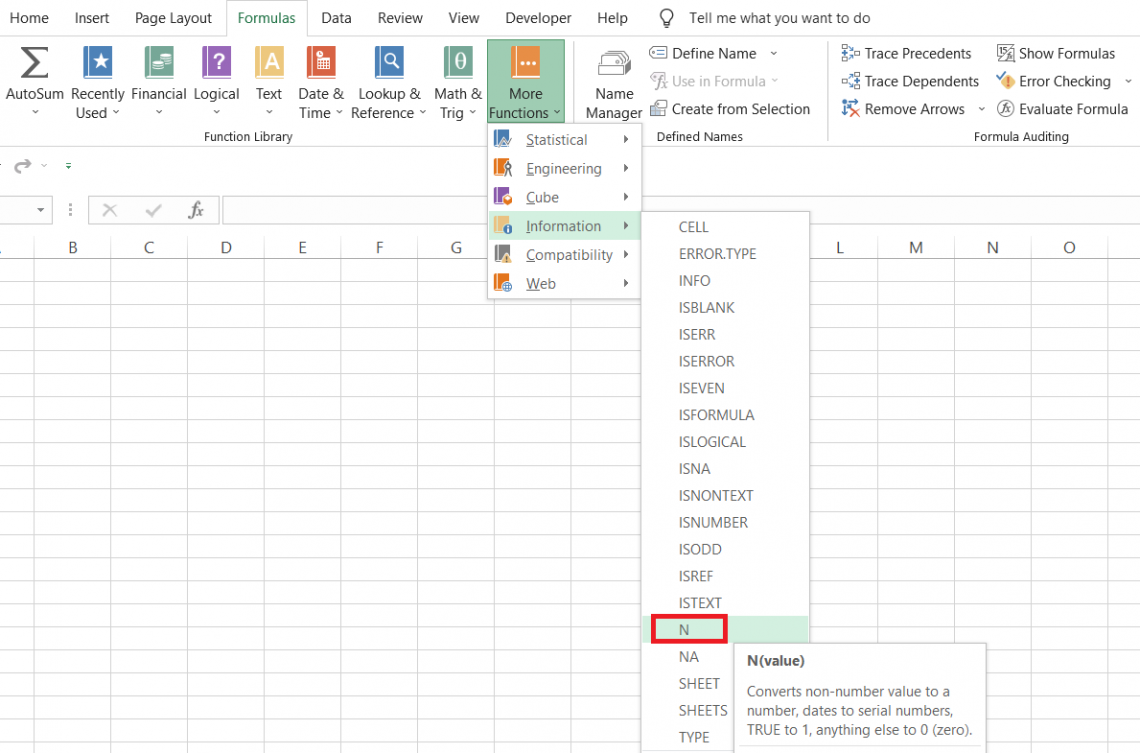Open the Math & Trig functions icon
This screenshot has width=1140, height=753.
click(458, 64)
